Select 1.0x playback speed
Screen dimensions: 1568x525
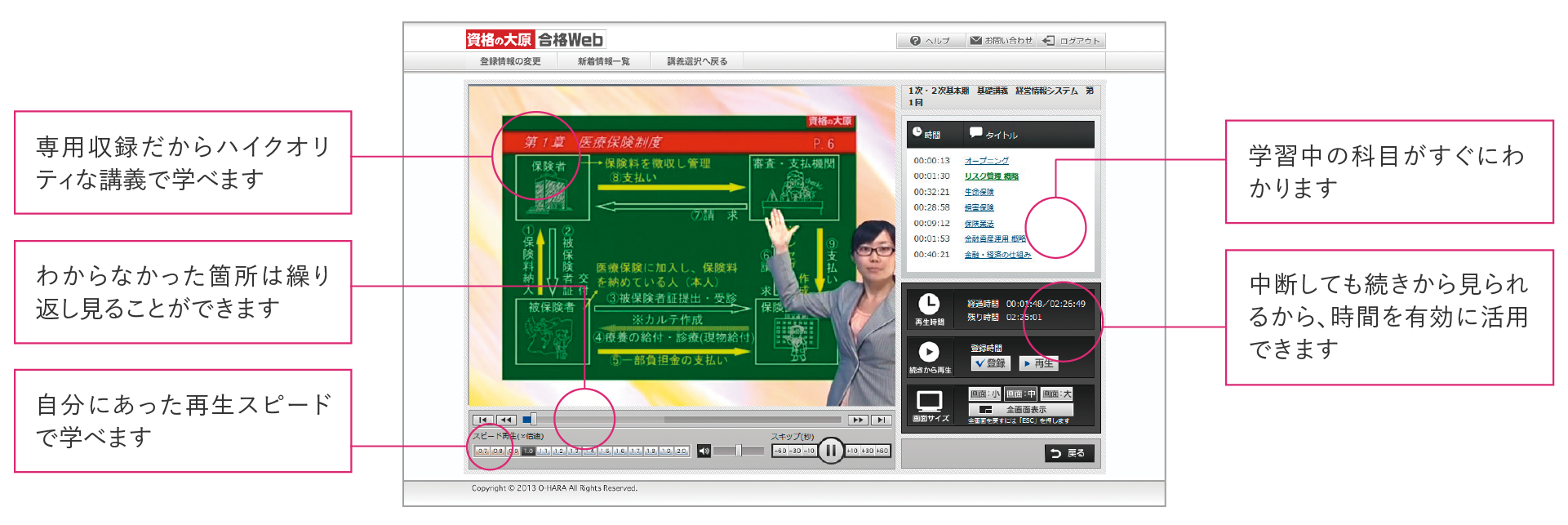[x=528, y=451]
